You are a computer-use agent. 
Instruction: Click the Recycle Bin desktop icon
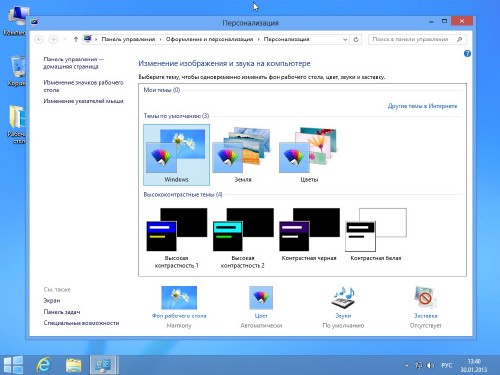click(16, 71)
